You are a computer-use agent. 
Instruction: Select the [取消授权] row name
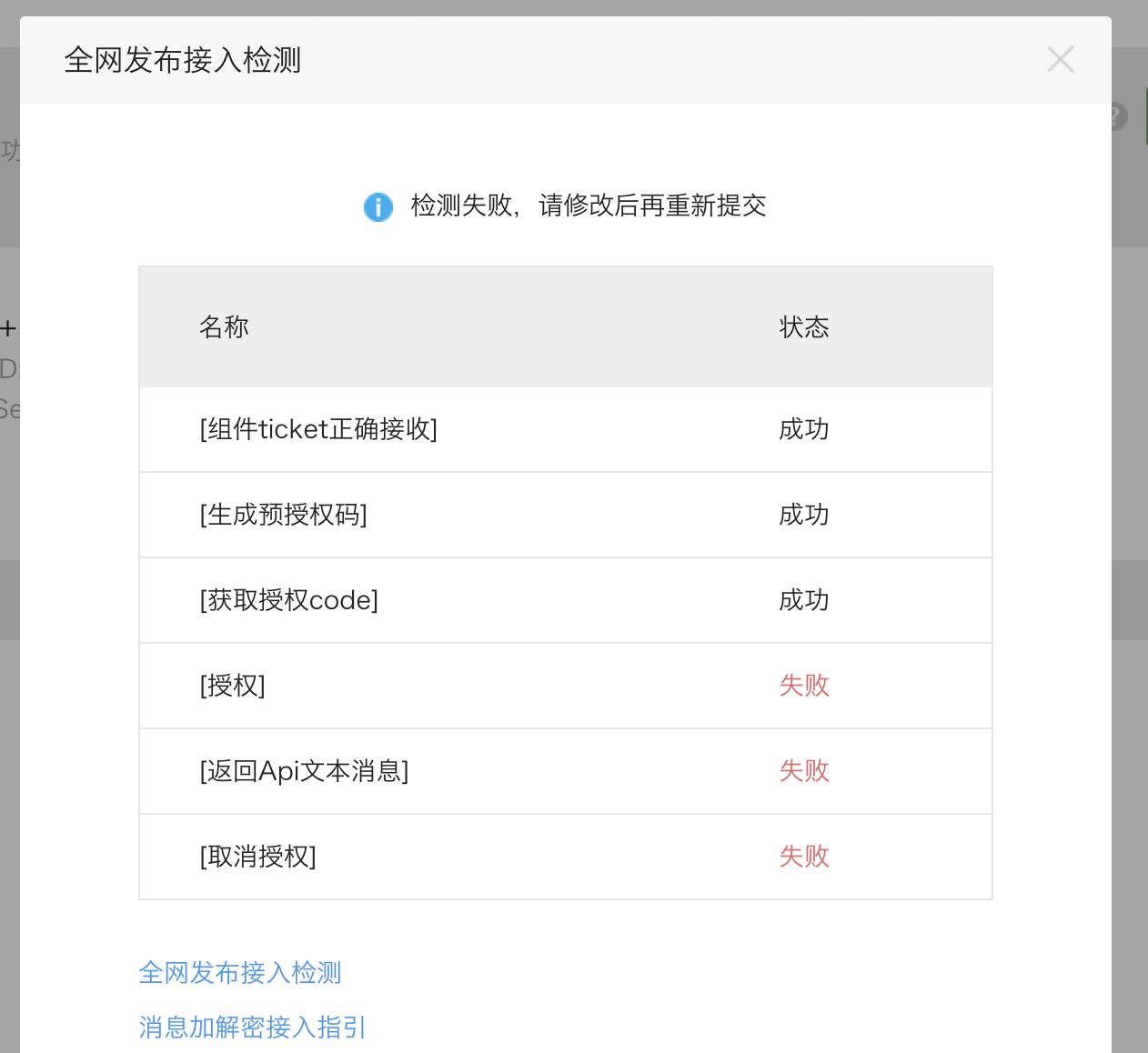point(257,857)
